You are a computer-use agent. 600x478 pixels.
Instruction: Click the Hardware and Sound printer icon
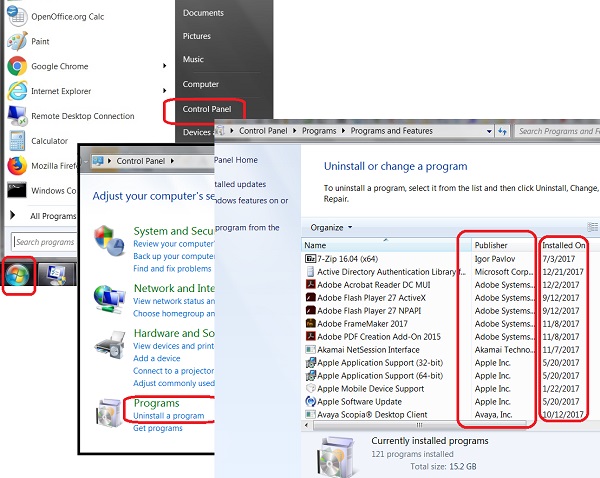110,345
